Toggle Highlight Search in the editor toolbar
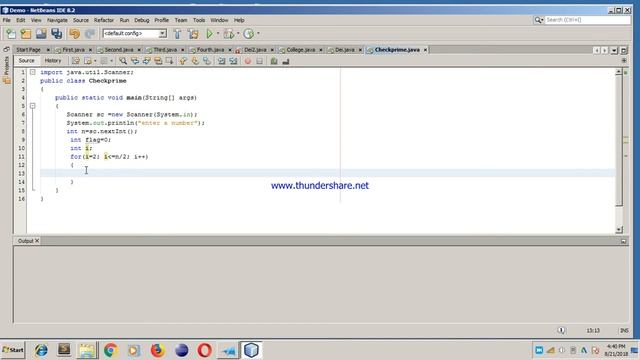 (x=158, y=61)
